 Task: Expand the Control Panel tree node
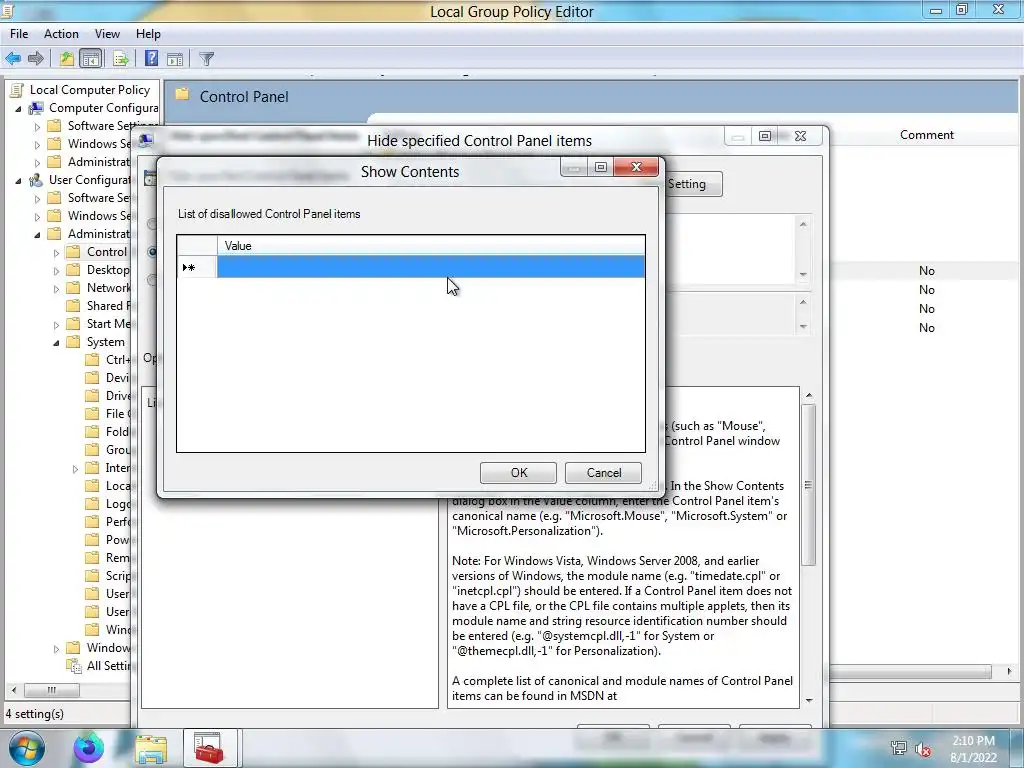pyautogui.click(x=56, y=253)
